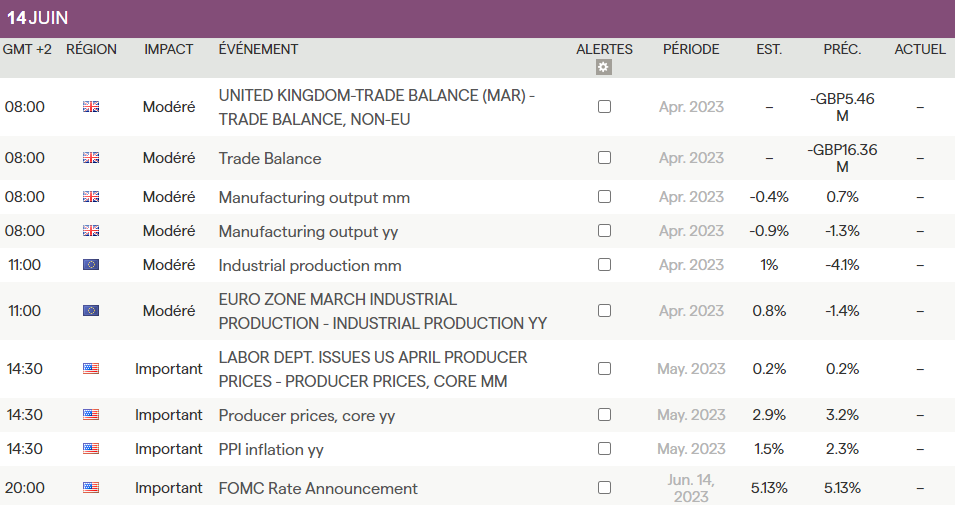Open the FOMC Rate Announcement event
Image resolution: width=955 pixels, height=505 pixels.
coord(318,488)
